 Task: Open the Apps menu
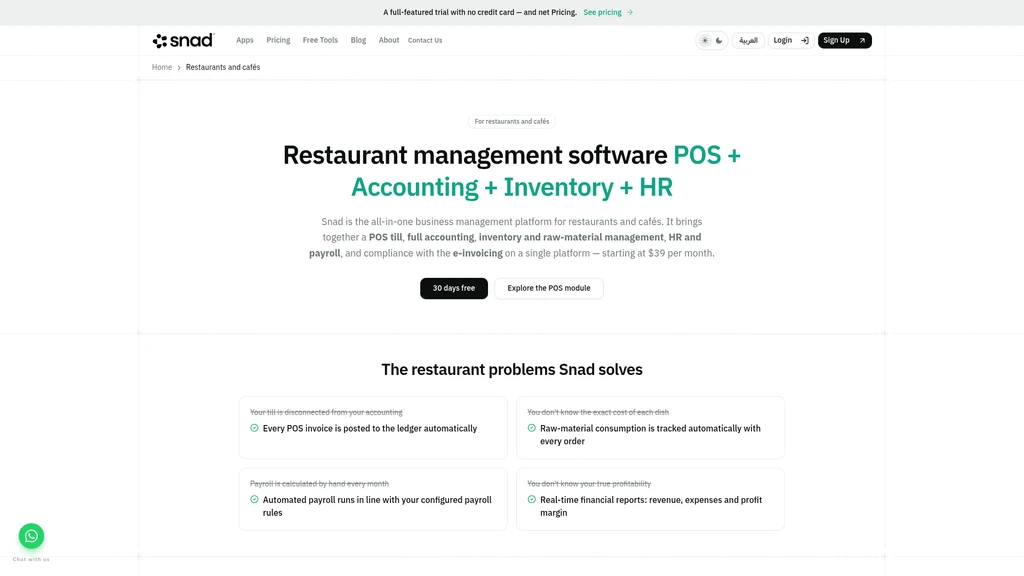click(245, 40)
